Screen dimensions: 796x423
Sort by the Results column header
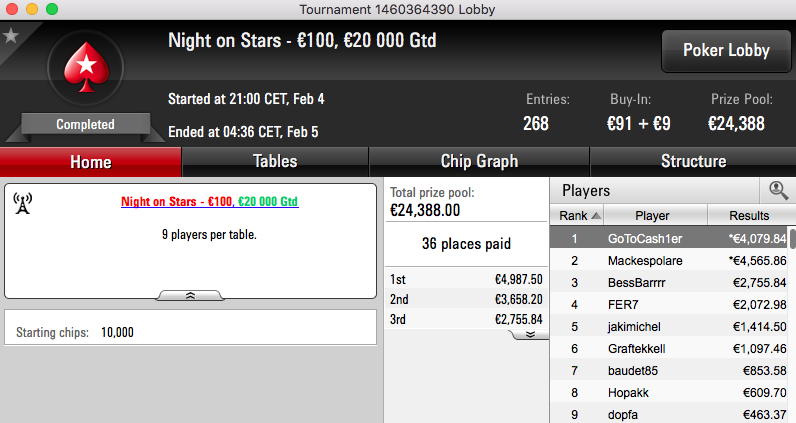coord(751,215)
